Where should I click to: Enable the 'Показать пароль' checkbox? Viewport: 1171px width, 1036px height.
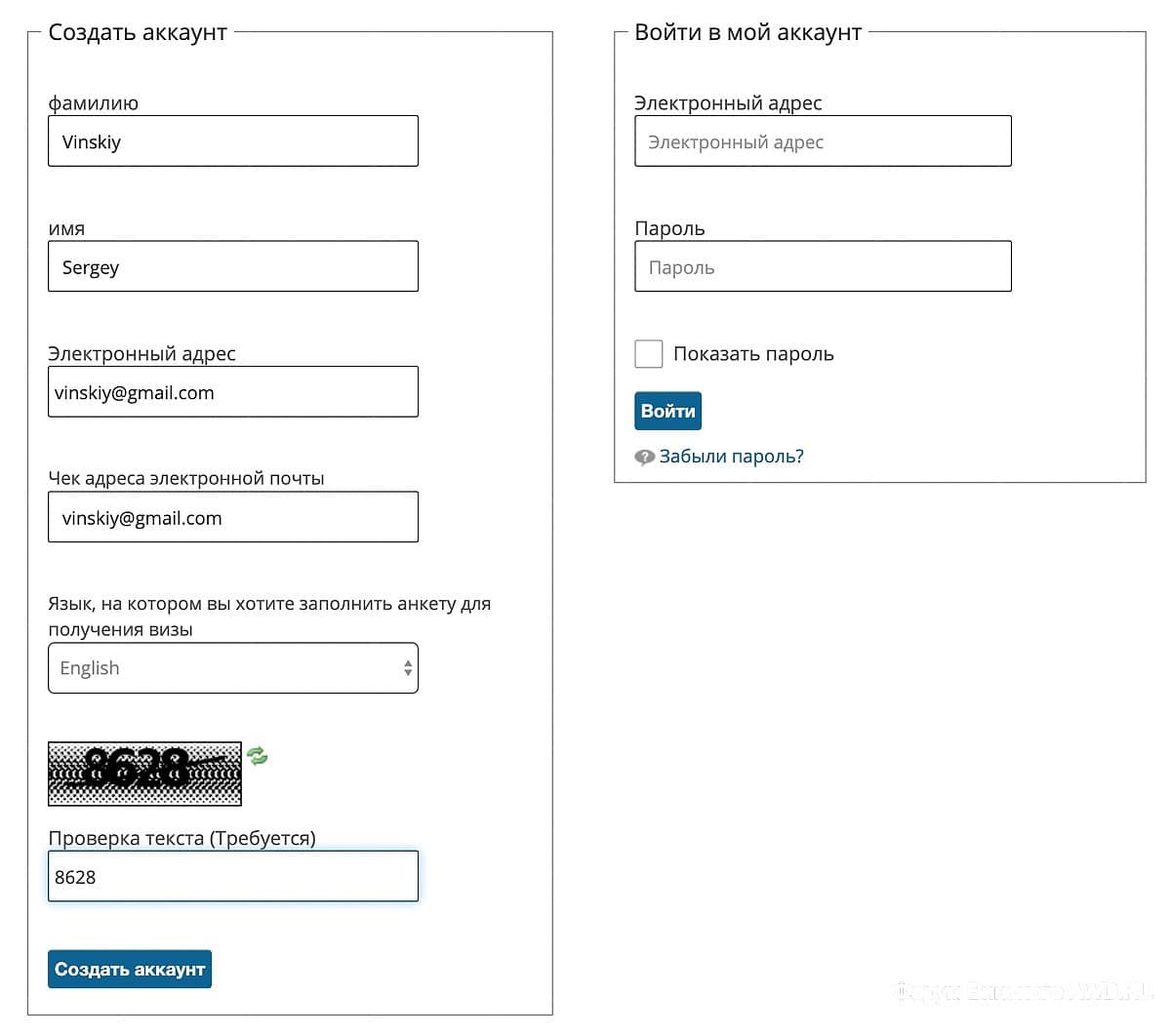point(649,354)
